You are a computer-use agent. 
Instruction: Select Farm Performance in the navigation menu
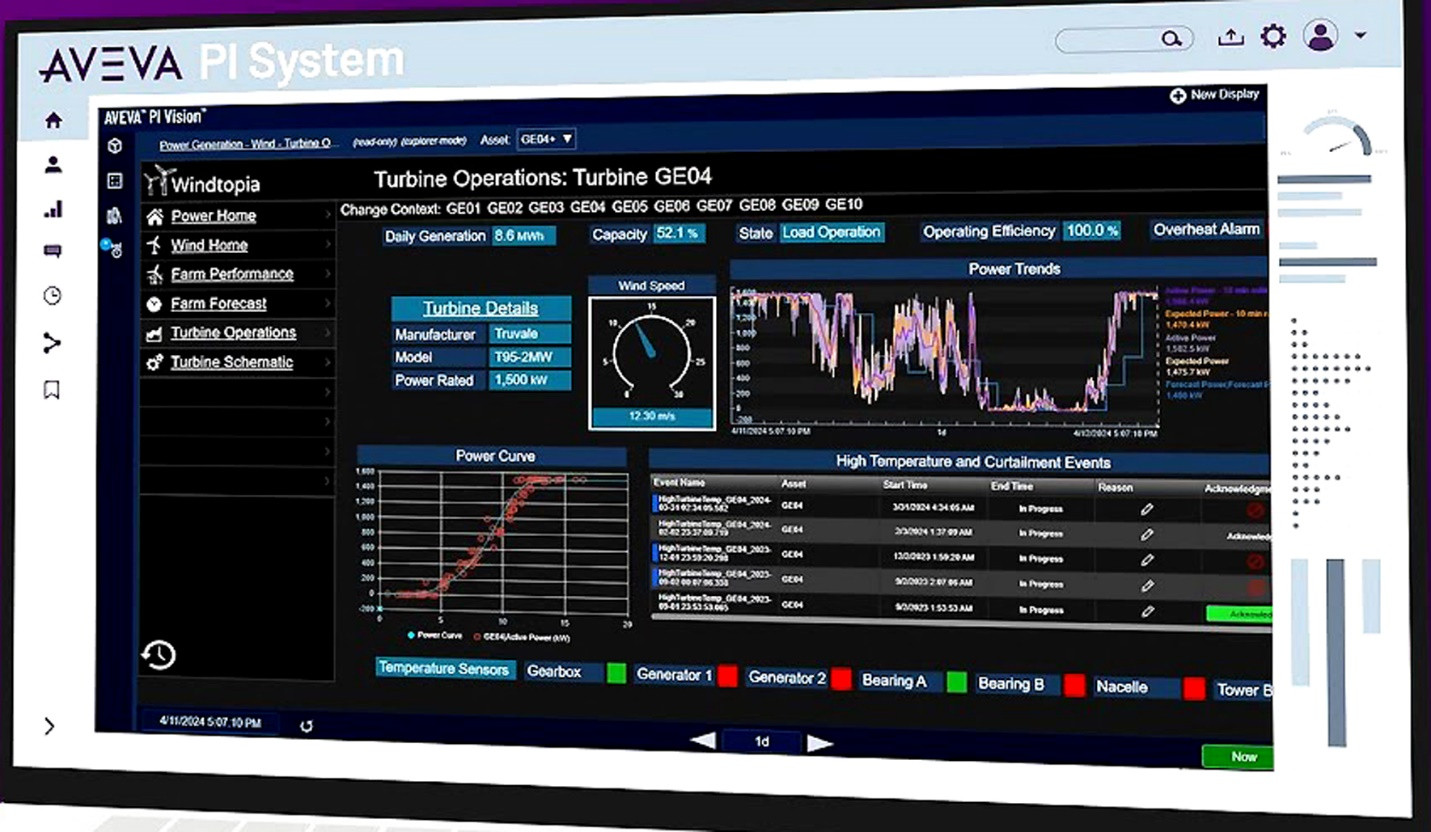(232, 274)
